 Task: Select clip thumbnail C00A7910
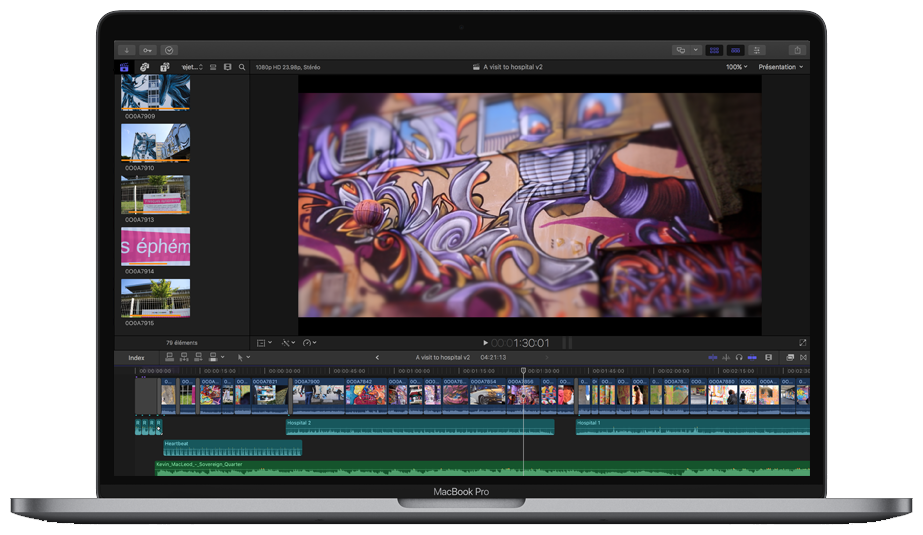point(155,142)
